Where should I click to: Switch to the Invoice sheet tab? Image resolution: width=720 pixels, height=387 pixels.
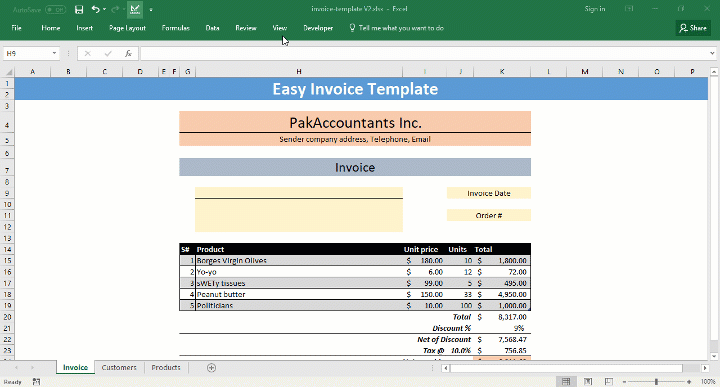[x=75, y=367]
